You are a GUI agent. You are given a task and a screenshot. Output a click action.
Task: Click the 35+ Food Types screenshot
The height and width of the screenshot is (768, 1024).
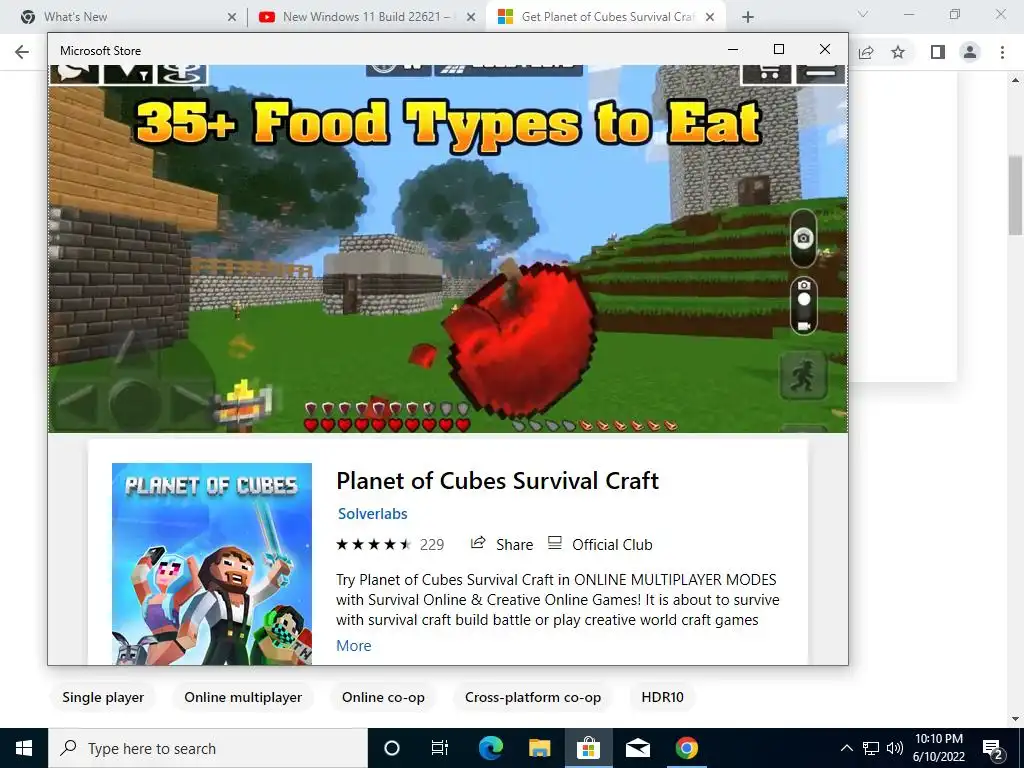click(x=448, y=248)
